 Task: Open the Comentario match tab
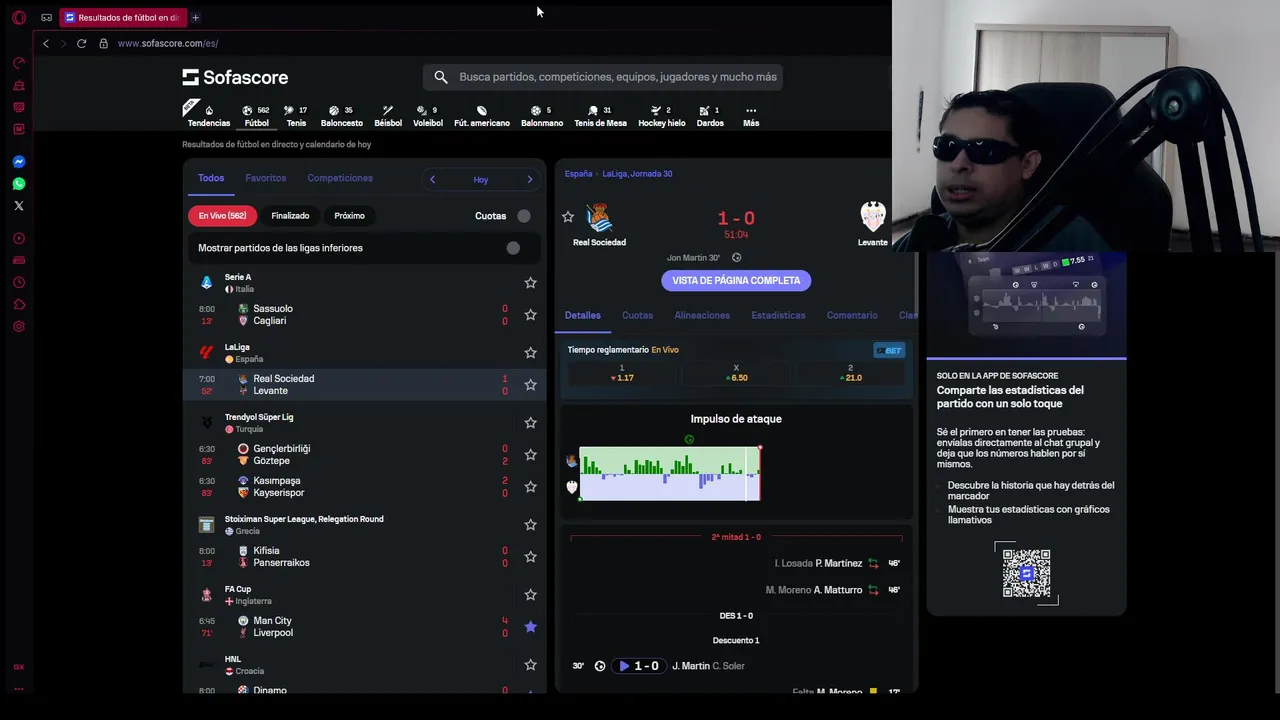(852, 315)
